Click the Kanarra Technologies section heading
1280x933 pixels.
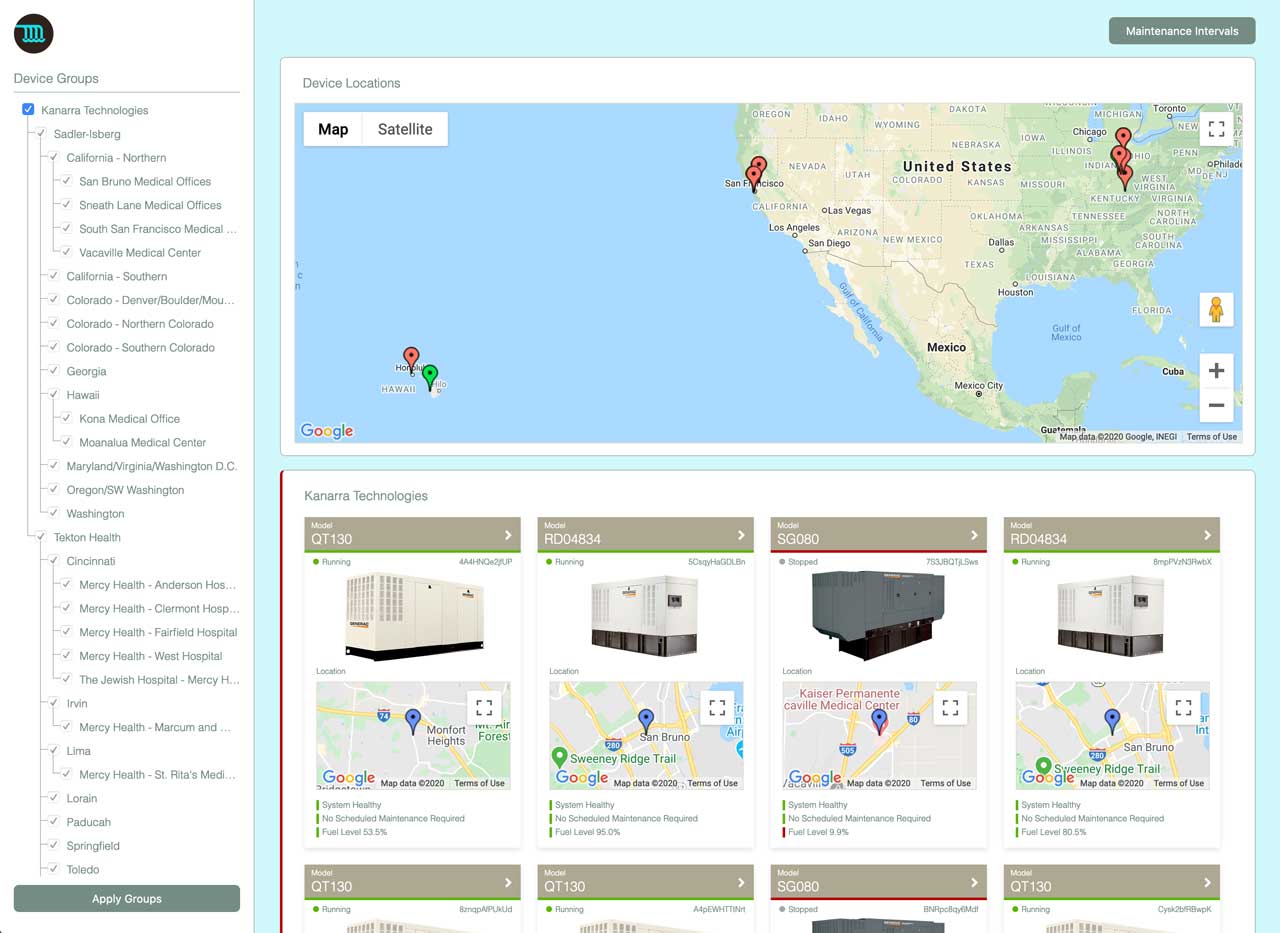tap(365, 496)
